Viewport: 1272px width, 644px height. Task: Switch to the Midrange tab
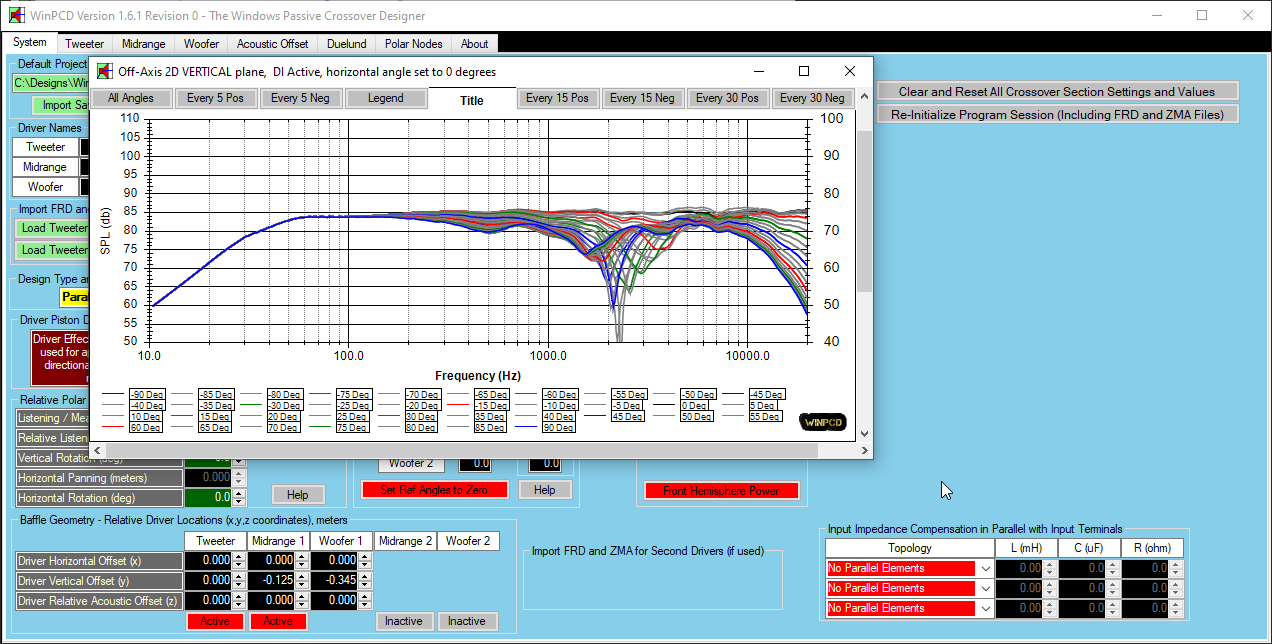(144, 44)
